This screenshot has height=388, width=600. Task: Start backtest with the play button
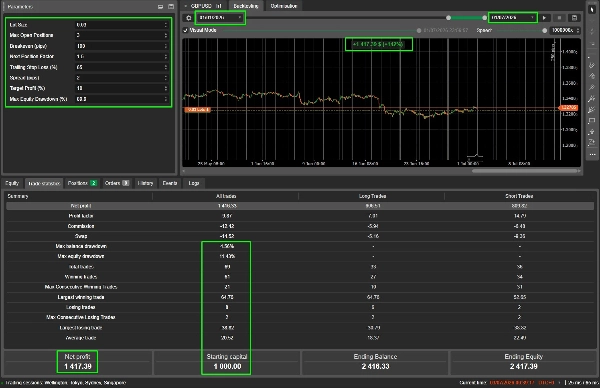pyautogui.click(x=545, y=18)
